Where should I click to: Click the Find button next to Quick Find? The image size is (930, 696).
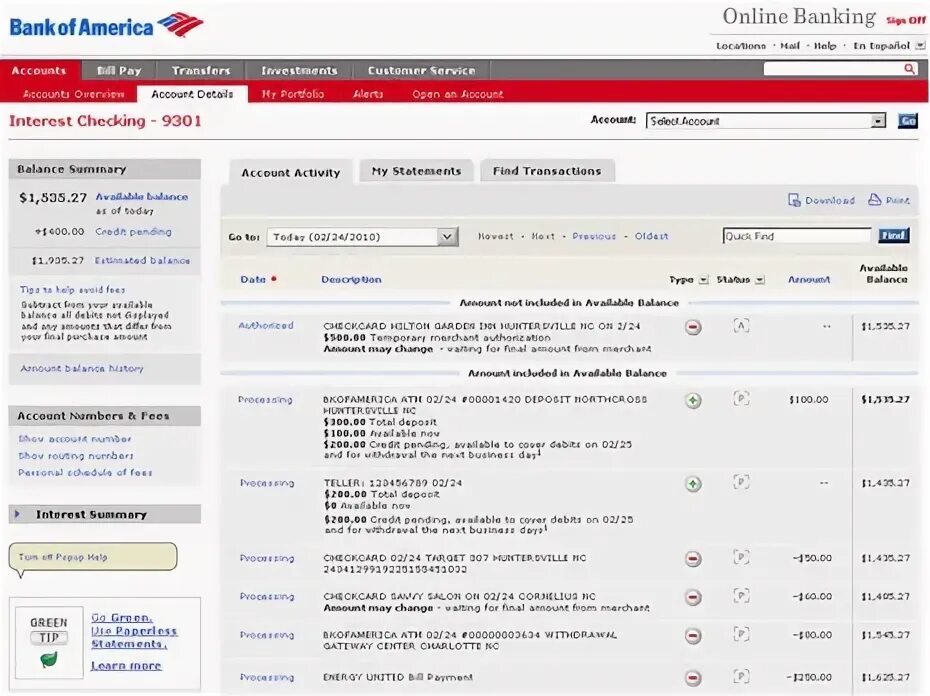pos(893,236)
